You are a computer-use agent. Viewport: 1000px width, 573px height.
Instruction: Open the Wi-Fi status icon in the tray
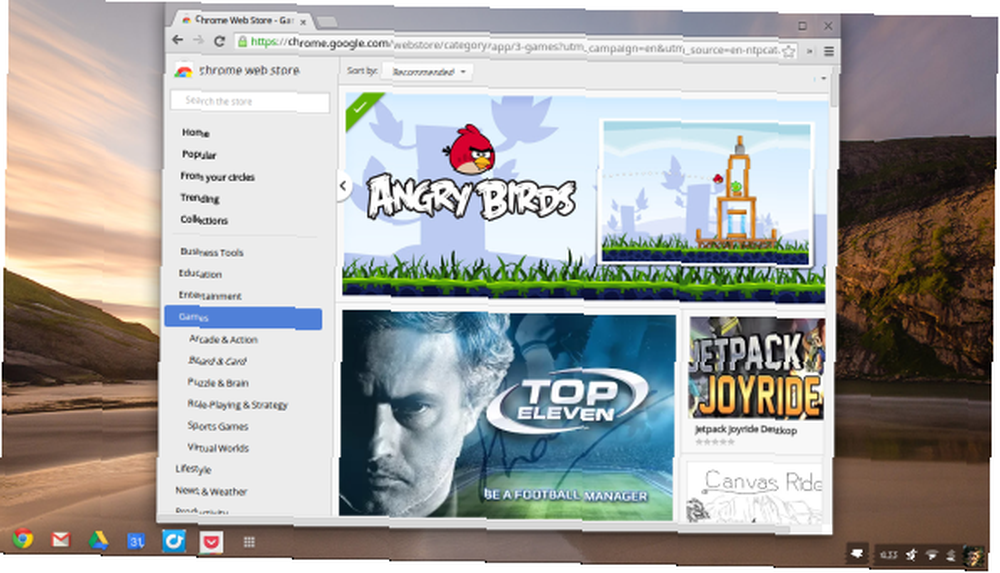coord(932,555)
